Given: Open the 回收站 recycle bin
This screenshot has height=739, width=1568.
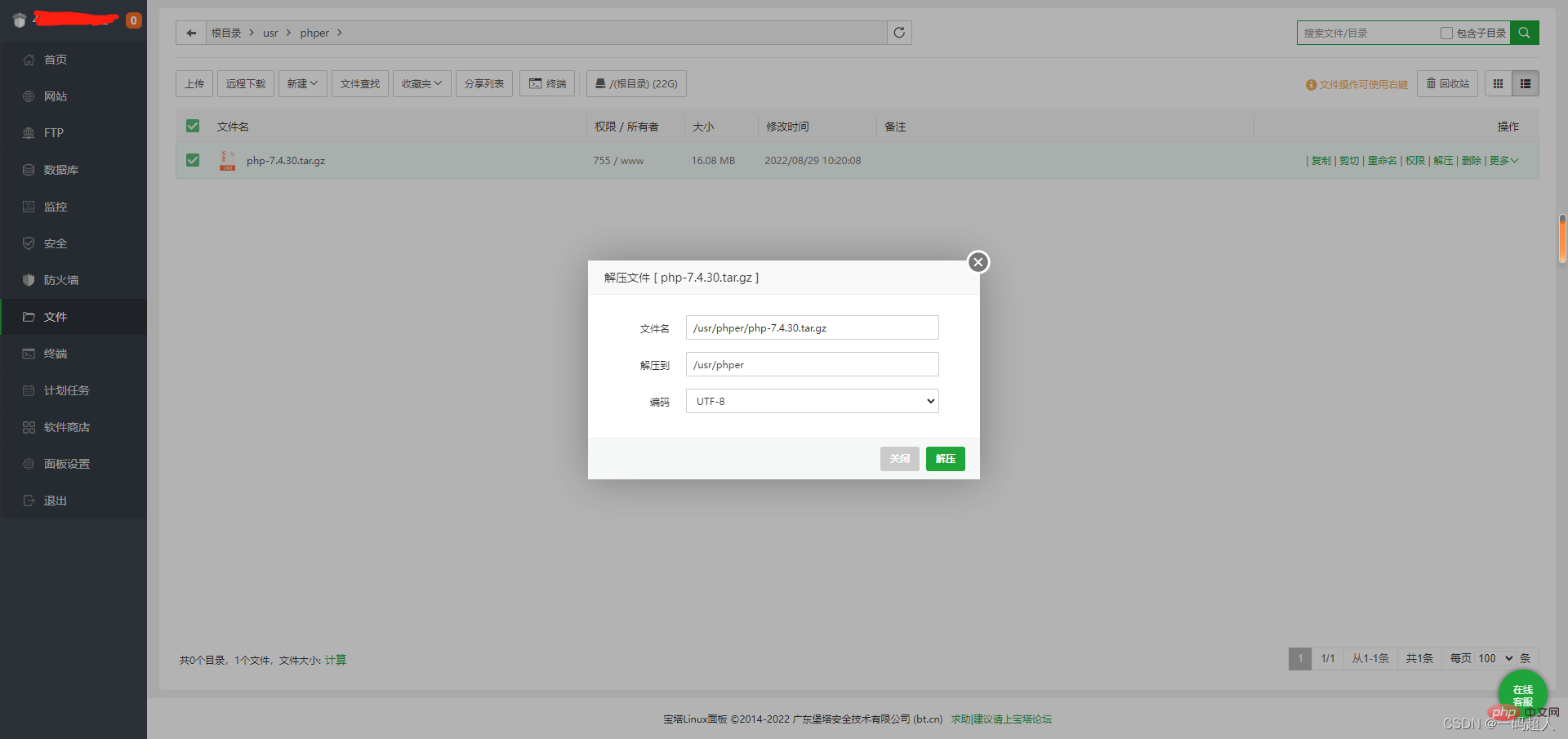Looking at the screenshot, I should (x=1447, y=83).
